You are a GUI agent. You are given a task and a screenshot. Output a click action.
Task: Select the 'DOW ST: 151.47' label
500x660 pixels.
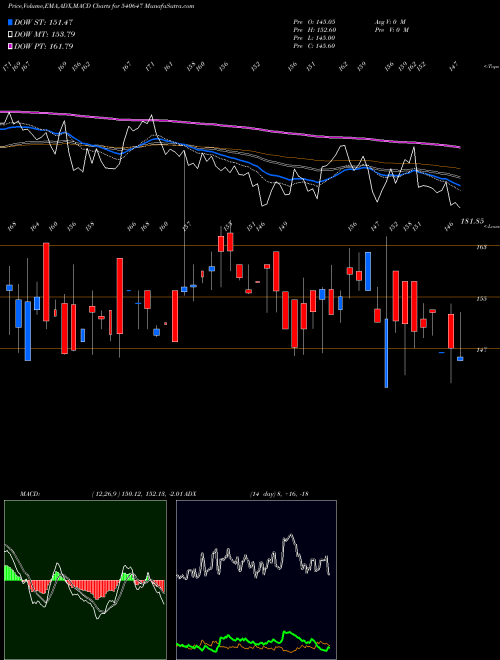pos(44,22)
